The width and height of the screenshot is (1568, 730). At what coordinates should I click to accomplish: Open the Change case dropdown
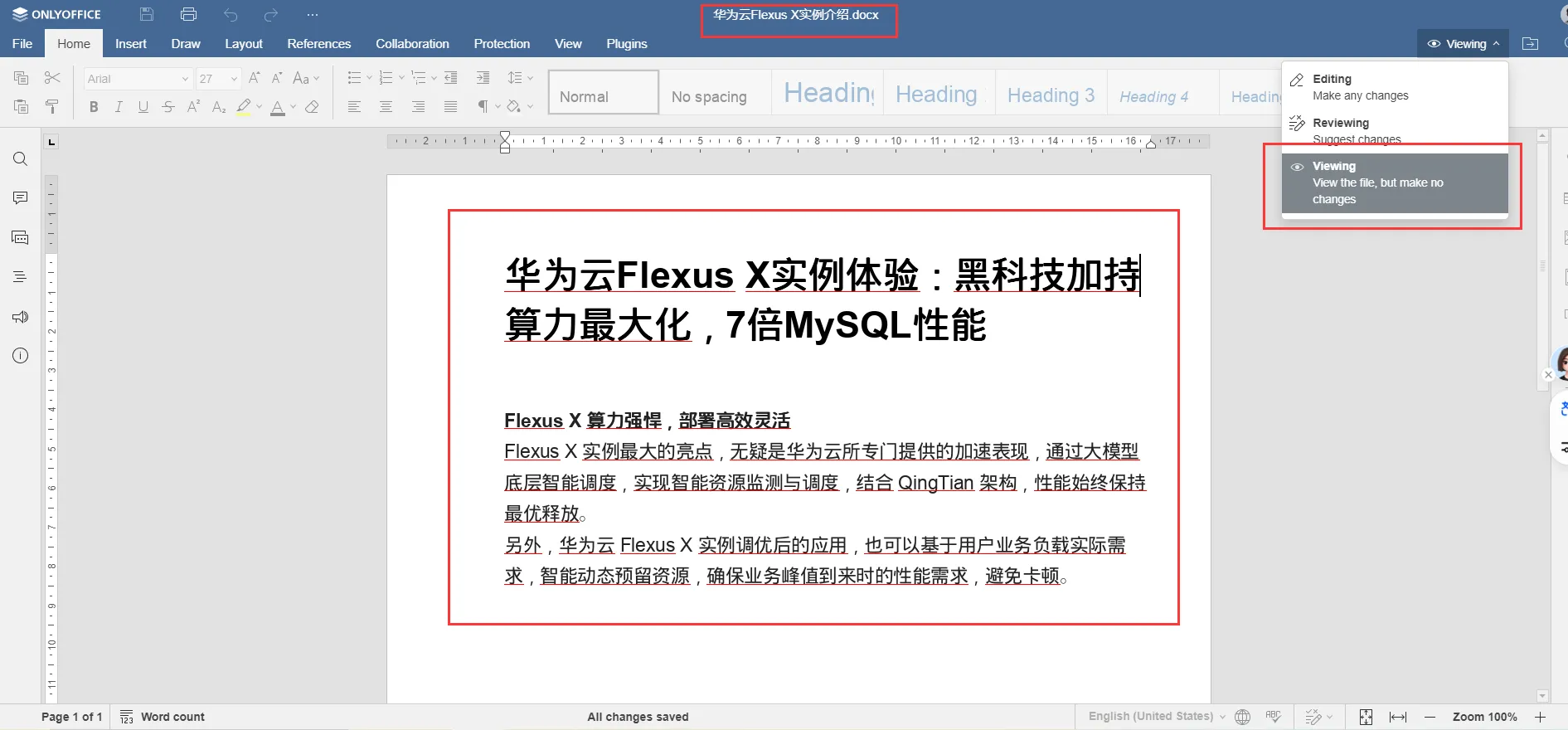click(306, 78)
